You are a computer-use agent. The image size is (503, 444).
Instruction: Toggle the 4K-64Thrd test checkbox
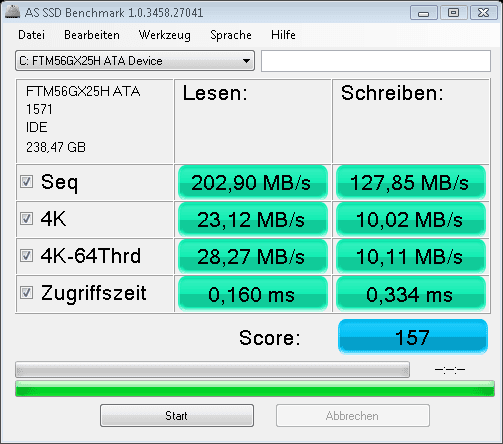[x=26, y=256]
